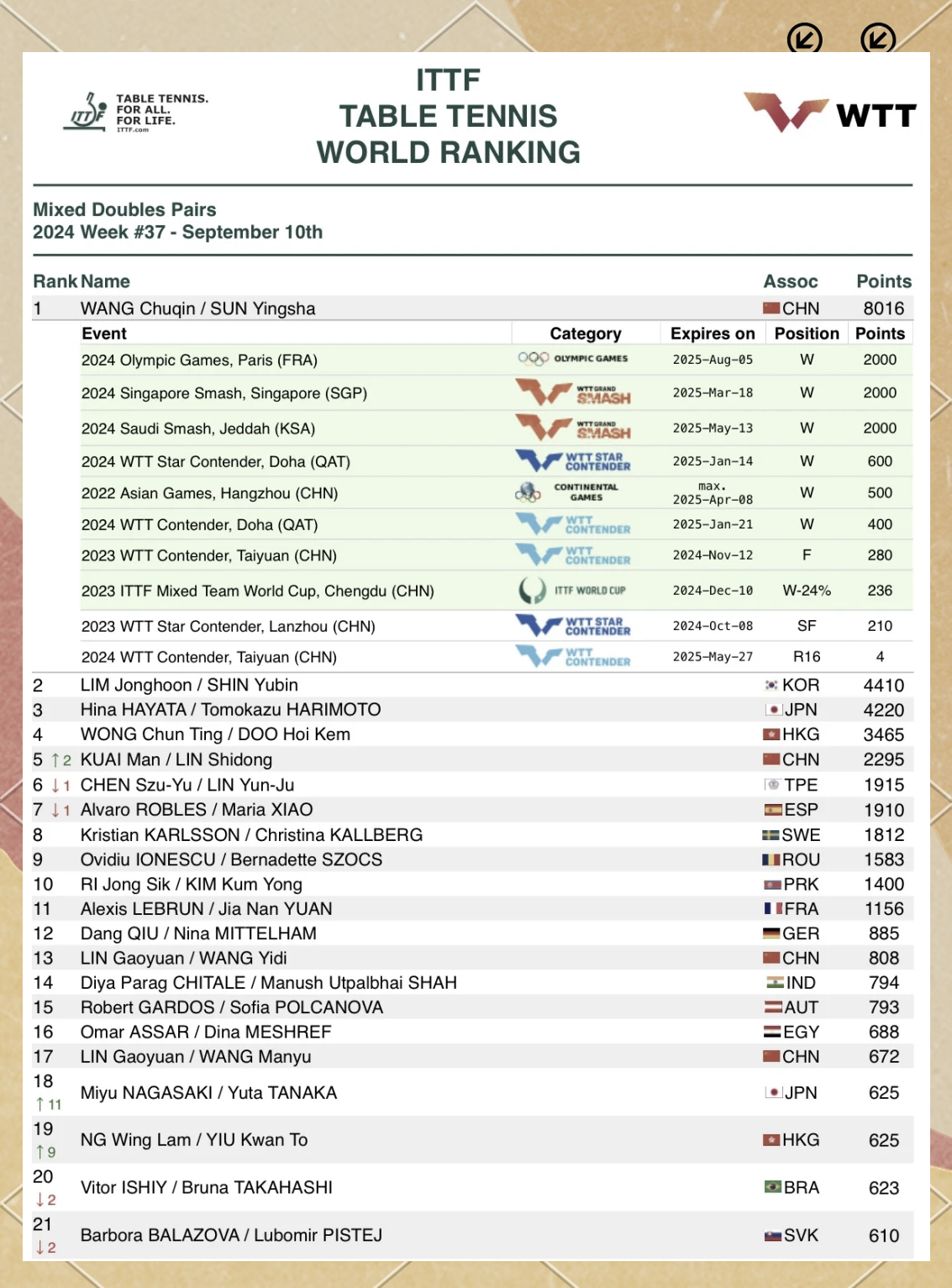Screen dimensions: 952x1288
Task: Open the 2024 Saudi Smash, Jeddah event
Action: 198,428
